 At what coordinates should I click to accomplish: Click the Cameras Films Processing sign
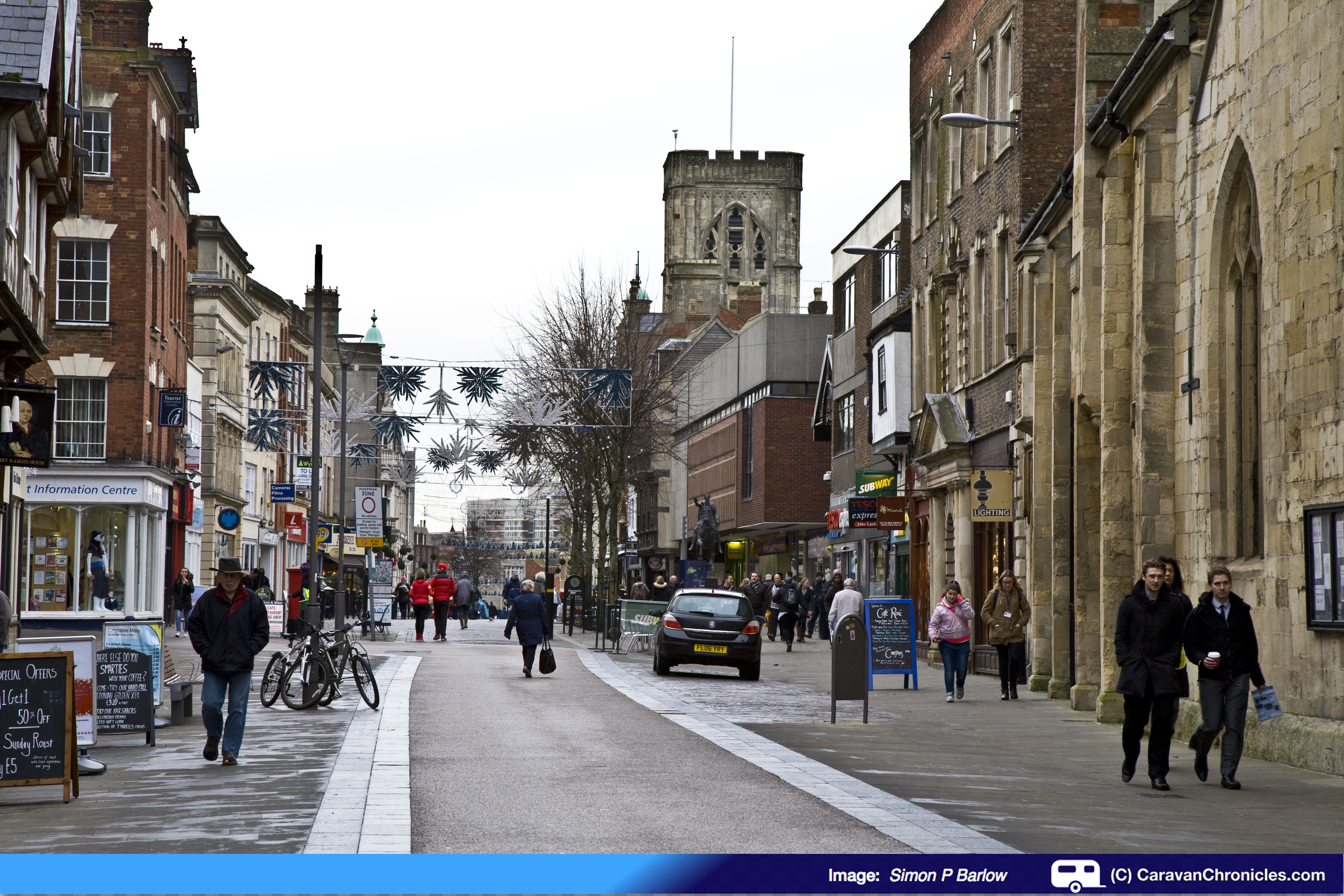click(x=282, y=493)
